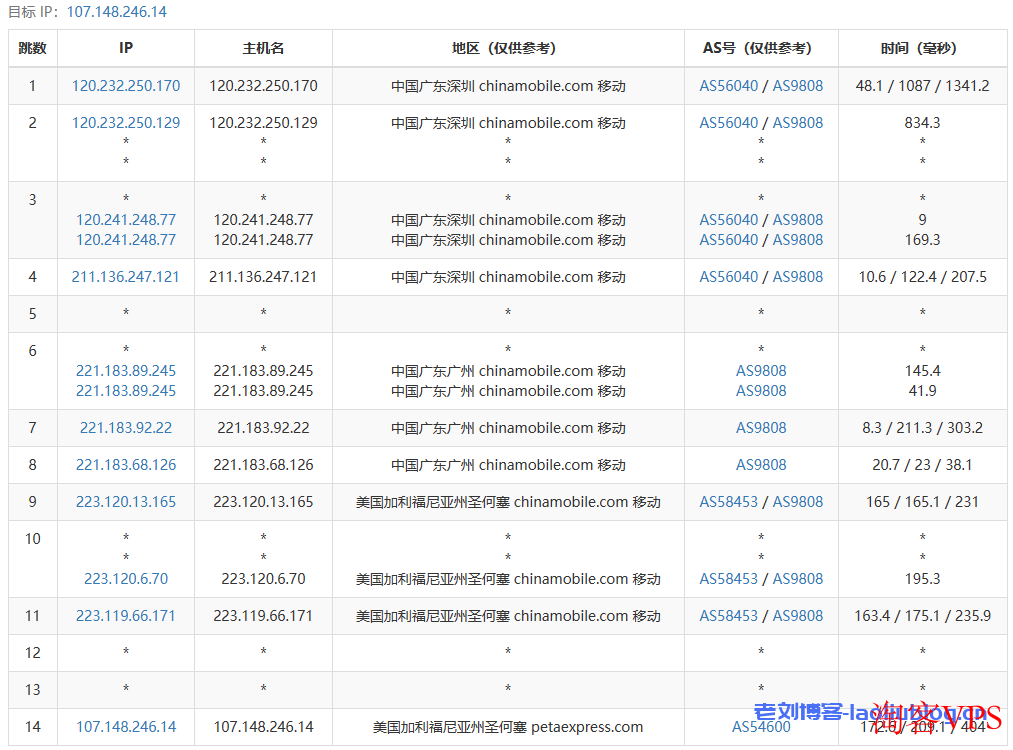Click the AS号(仅供参考) column header
This screenshot has width=1013, height=750.
pyautogui.click(x=761, y=48)
